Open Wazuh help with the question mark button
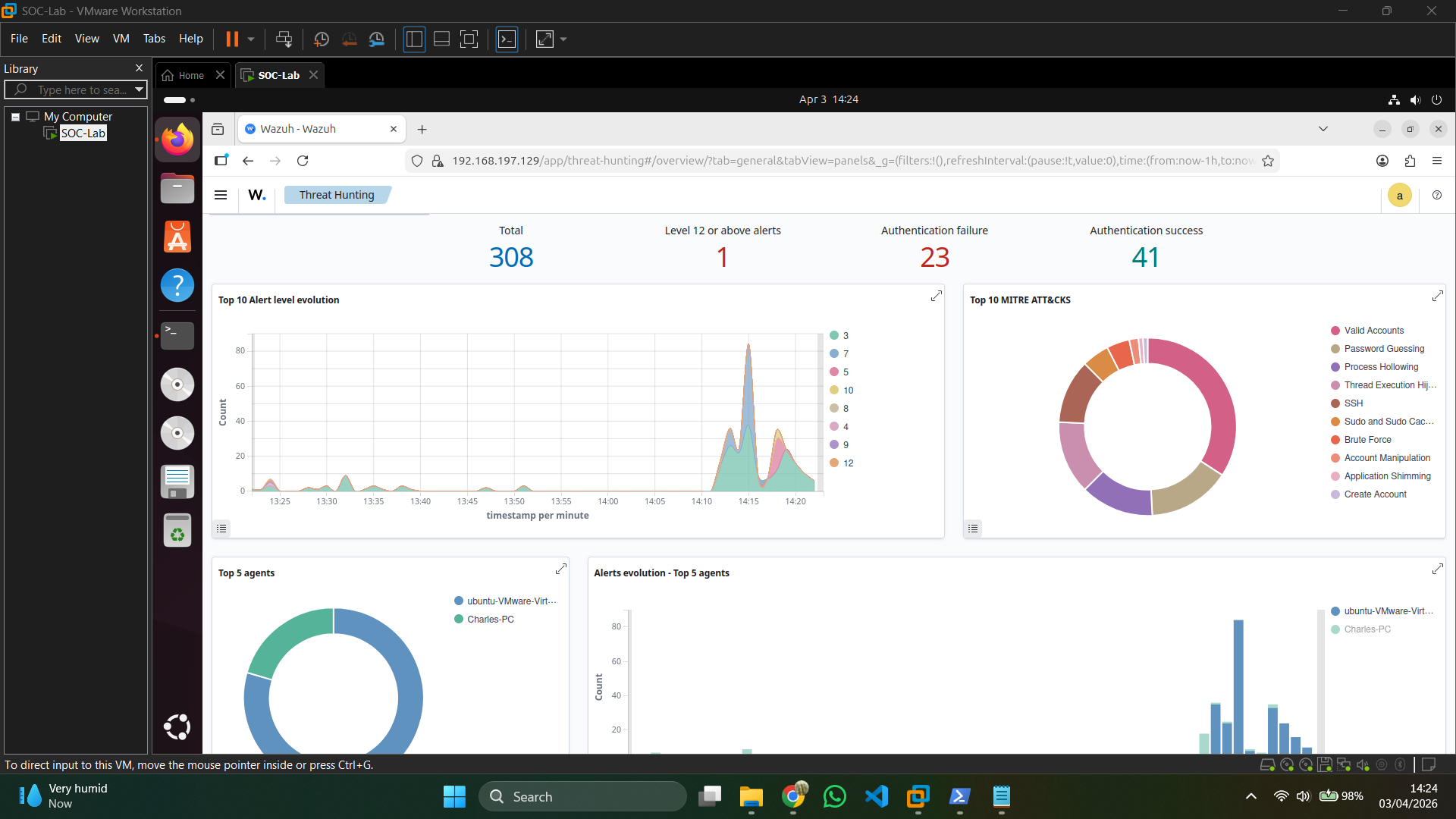This screenshot has width=1456, height=819. (1437, 195)
